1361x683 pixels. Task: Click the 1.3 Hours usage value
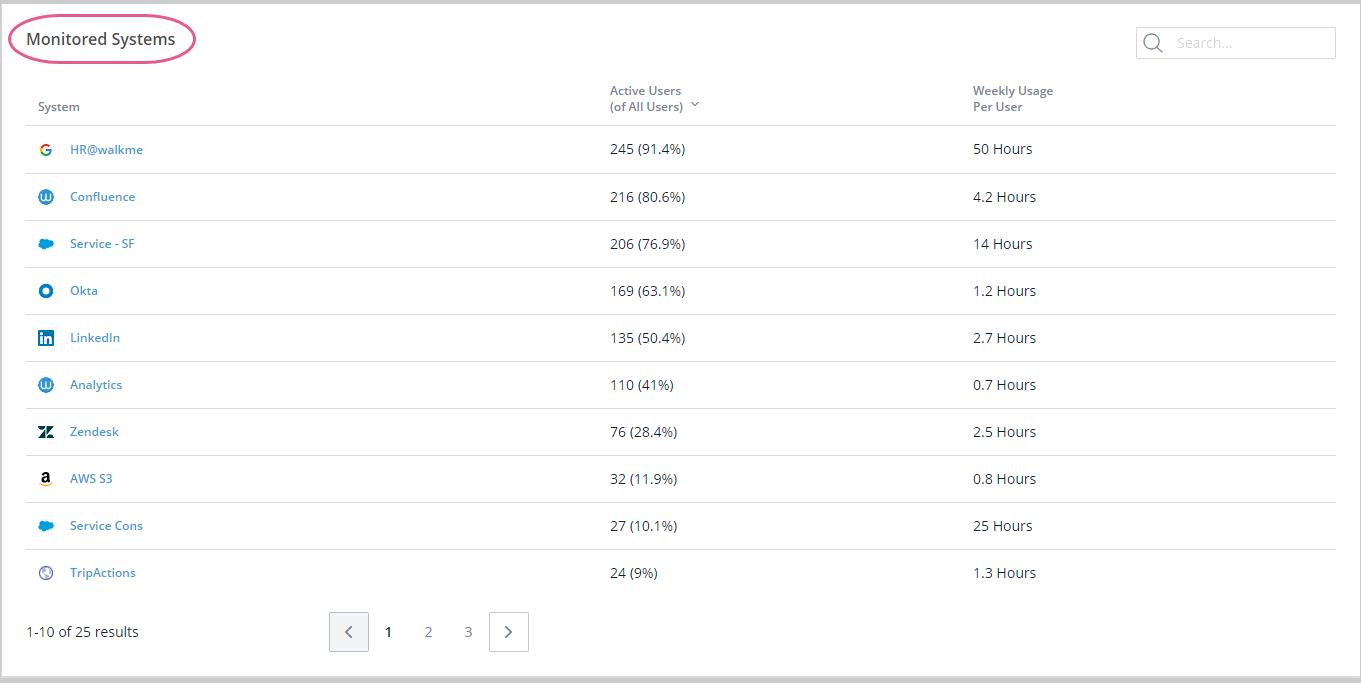point(1004,573)
